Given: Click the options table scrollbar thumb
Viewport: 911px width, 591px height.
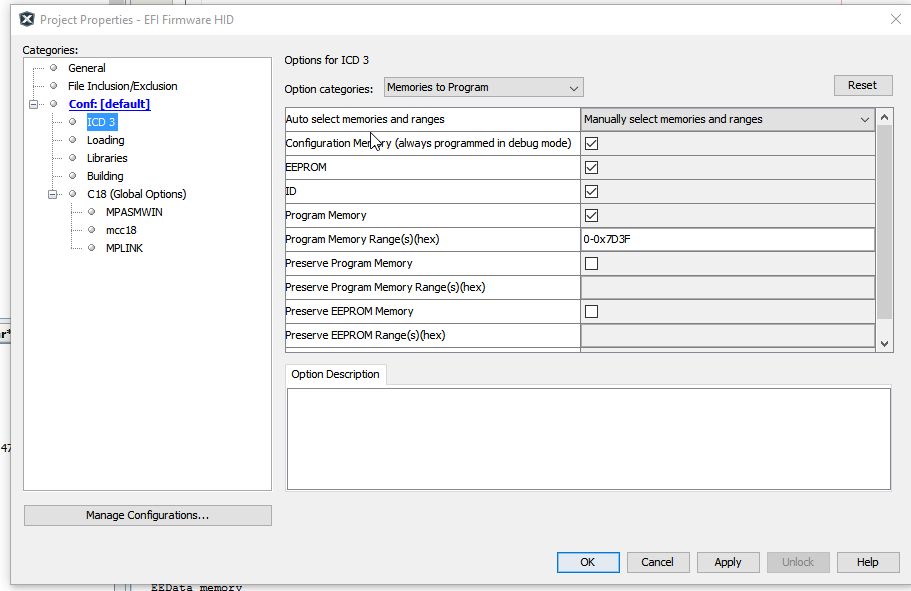Looking at the screenshot, I should point(884,222).
